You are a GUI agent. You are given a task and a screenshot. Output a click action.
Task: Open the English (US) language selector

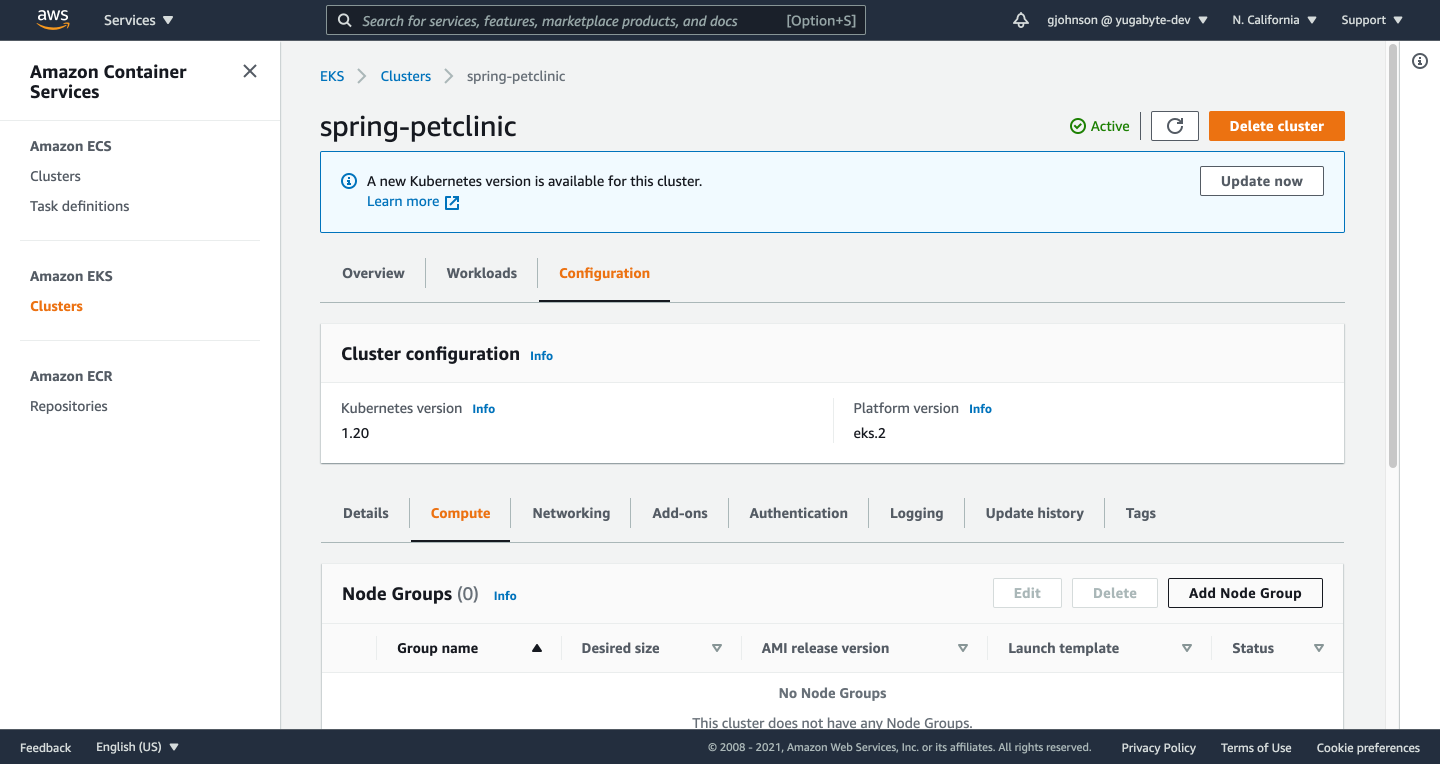click(x=137, y=746)
